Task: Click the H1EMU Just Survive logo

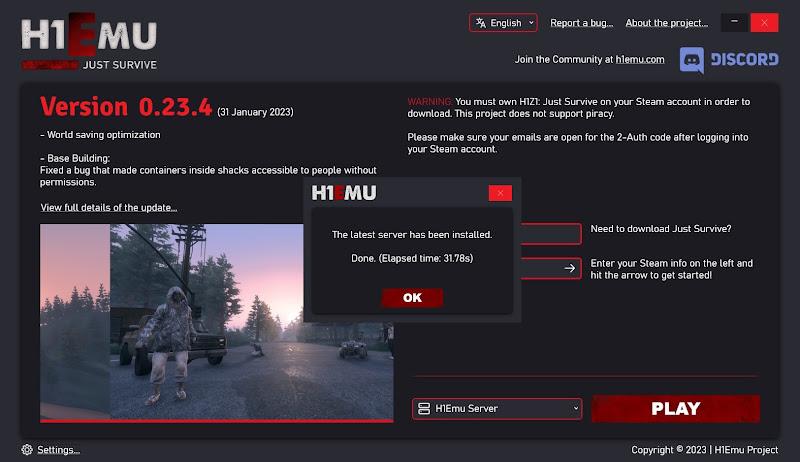Action: pyautogui.click(x=89, y=41)
